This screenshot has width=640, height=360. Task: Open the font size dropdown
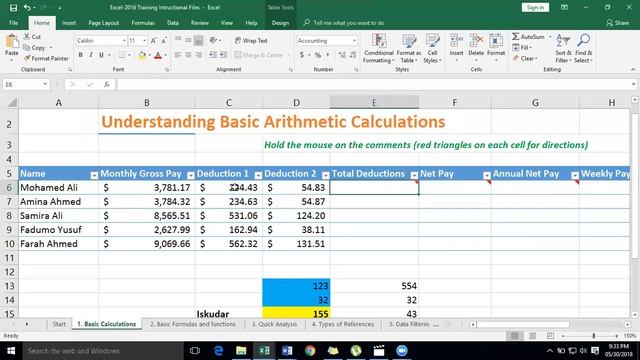144,41
